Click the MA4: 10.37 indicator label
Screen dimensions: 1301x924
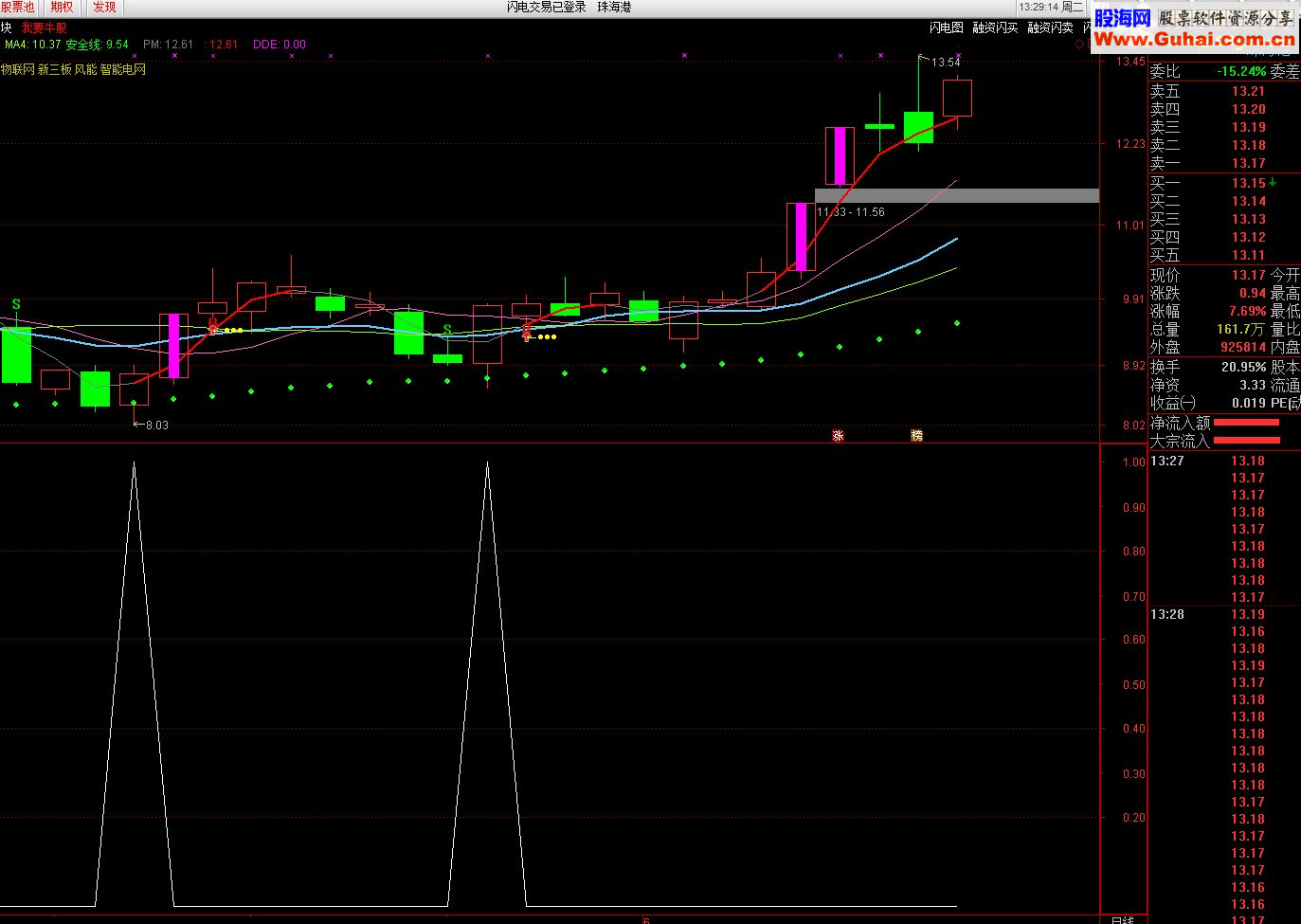pos(33,45)
